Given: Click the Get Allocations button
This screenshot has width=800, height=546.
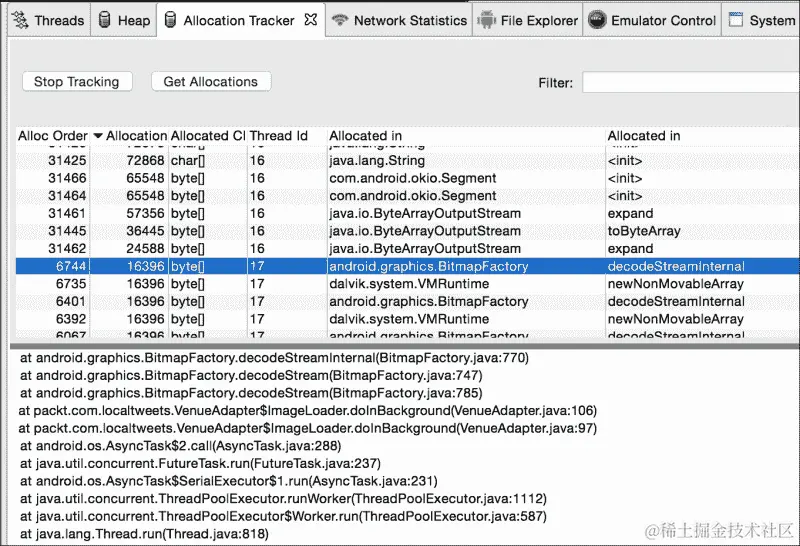Looking at the screenshot, I should (x=211, y=82).
